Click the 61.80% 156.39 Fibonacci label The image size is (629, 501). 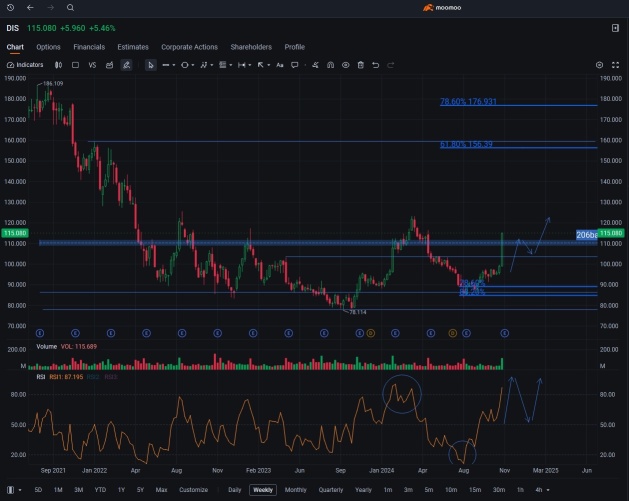coord(466,144)
